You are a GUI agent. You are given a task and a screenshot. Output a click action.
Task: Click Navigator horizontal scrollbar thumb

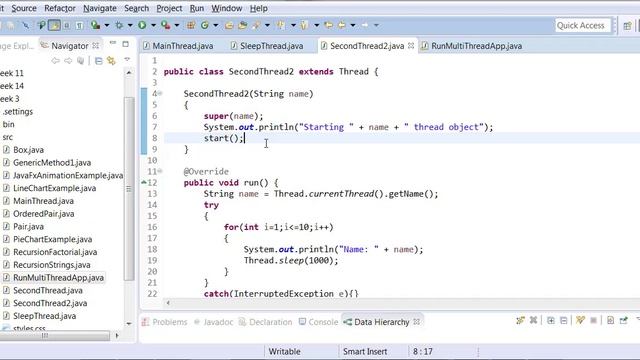[55, 336]
